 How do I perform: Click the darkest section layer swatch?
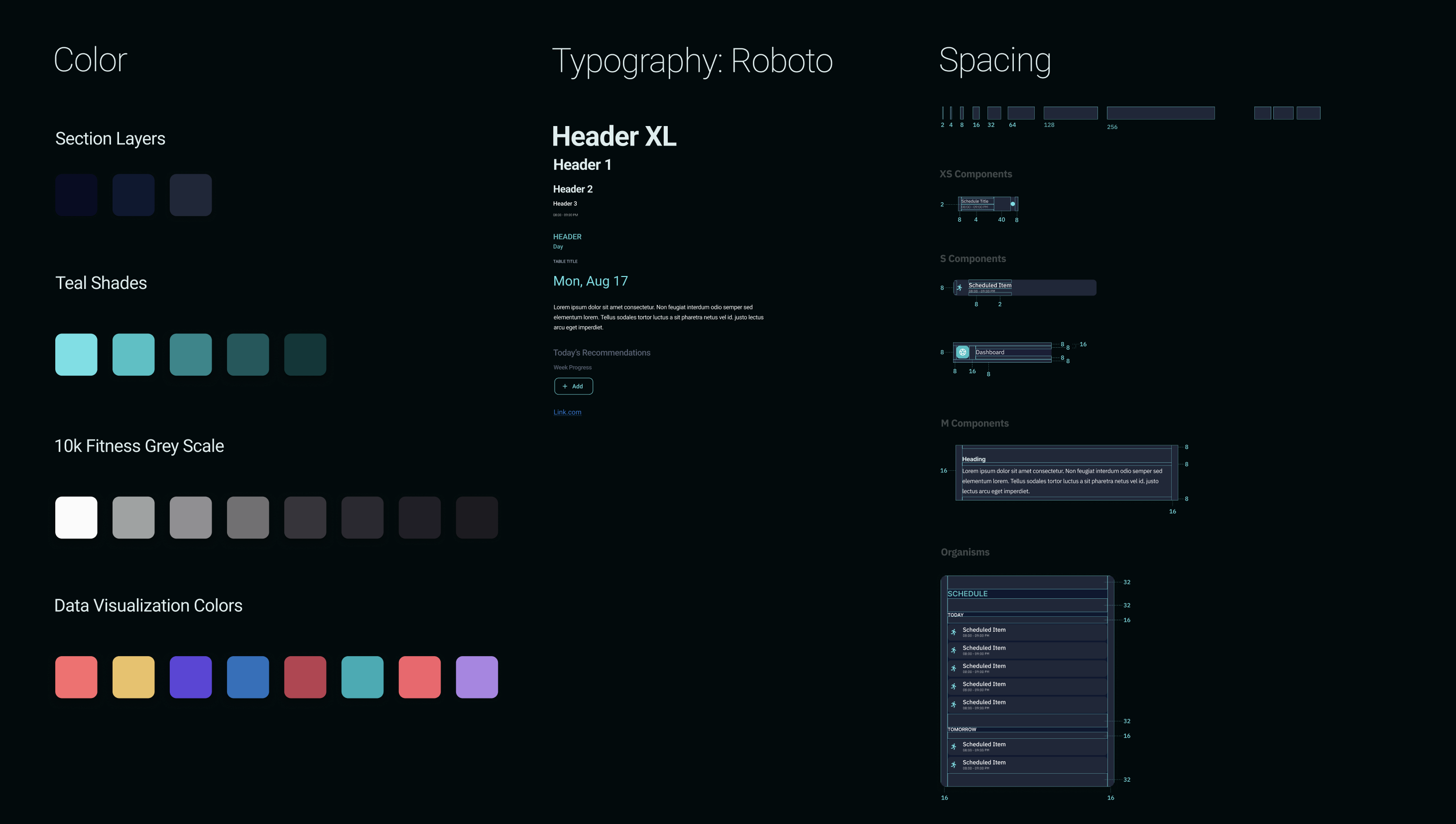click(x=76, y=195)
